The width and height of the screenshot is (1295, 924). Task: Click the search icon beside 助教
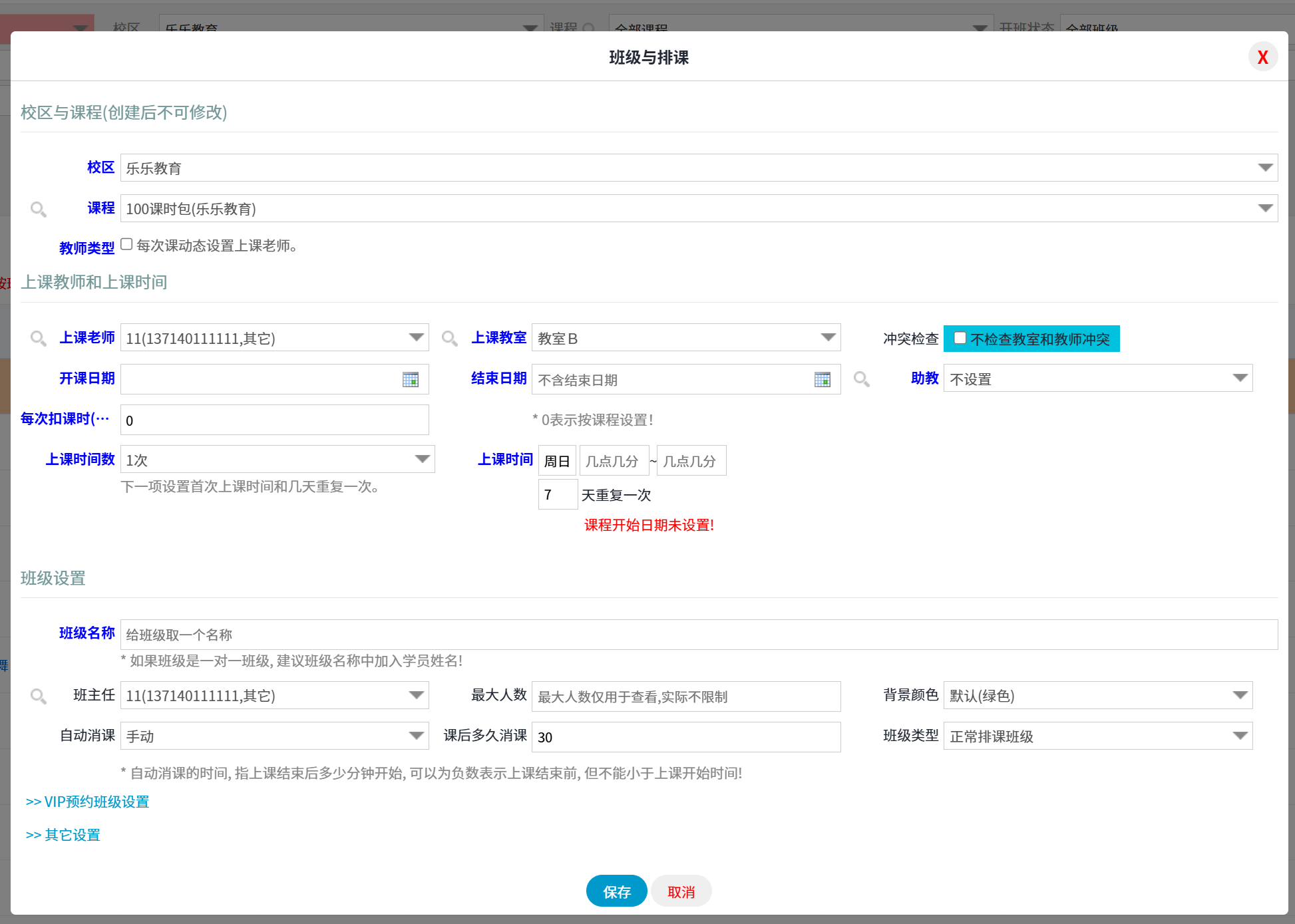(862, 379)
